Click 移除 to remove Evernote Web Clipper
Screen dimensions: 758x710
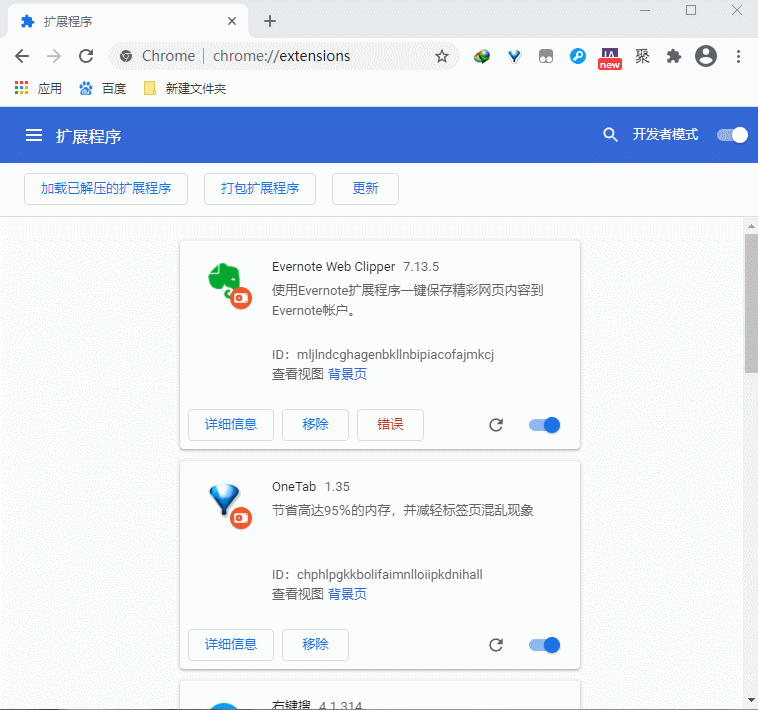tap(315, 425)
